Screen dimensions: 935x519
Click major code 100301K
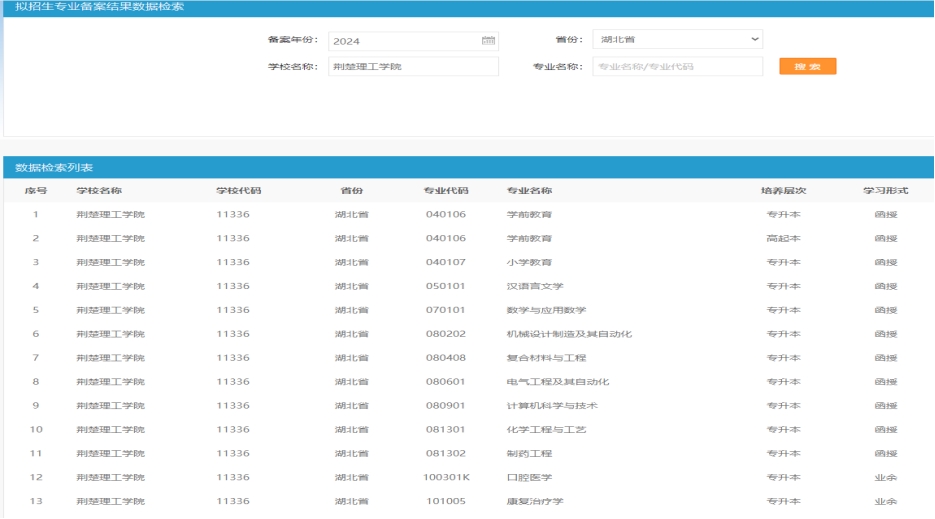447,477
